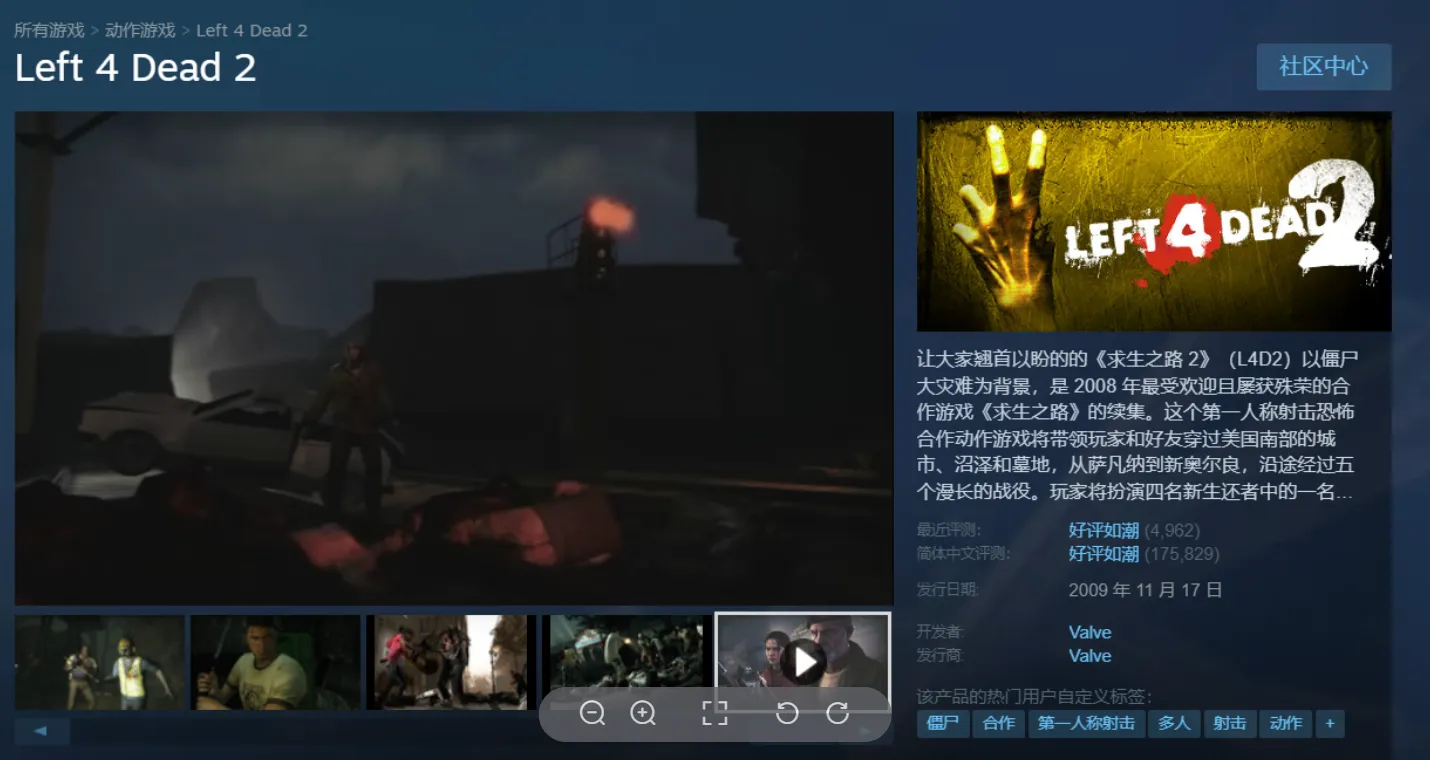Image resolution: width=1430 pixels, height=760 pixels.
Task: Open the publisher Valve link
Action: (x=1090, y=656)
